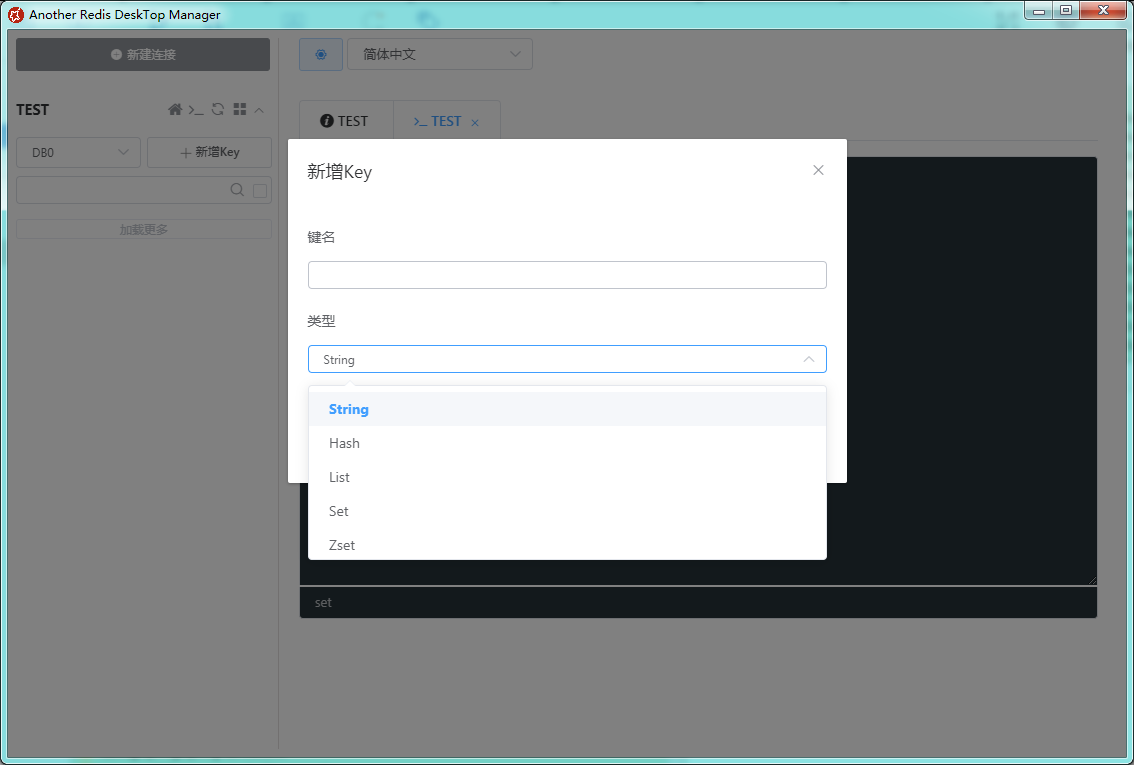
Task: Click the 加载更多 button
Action: click(144, 229)
